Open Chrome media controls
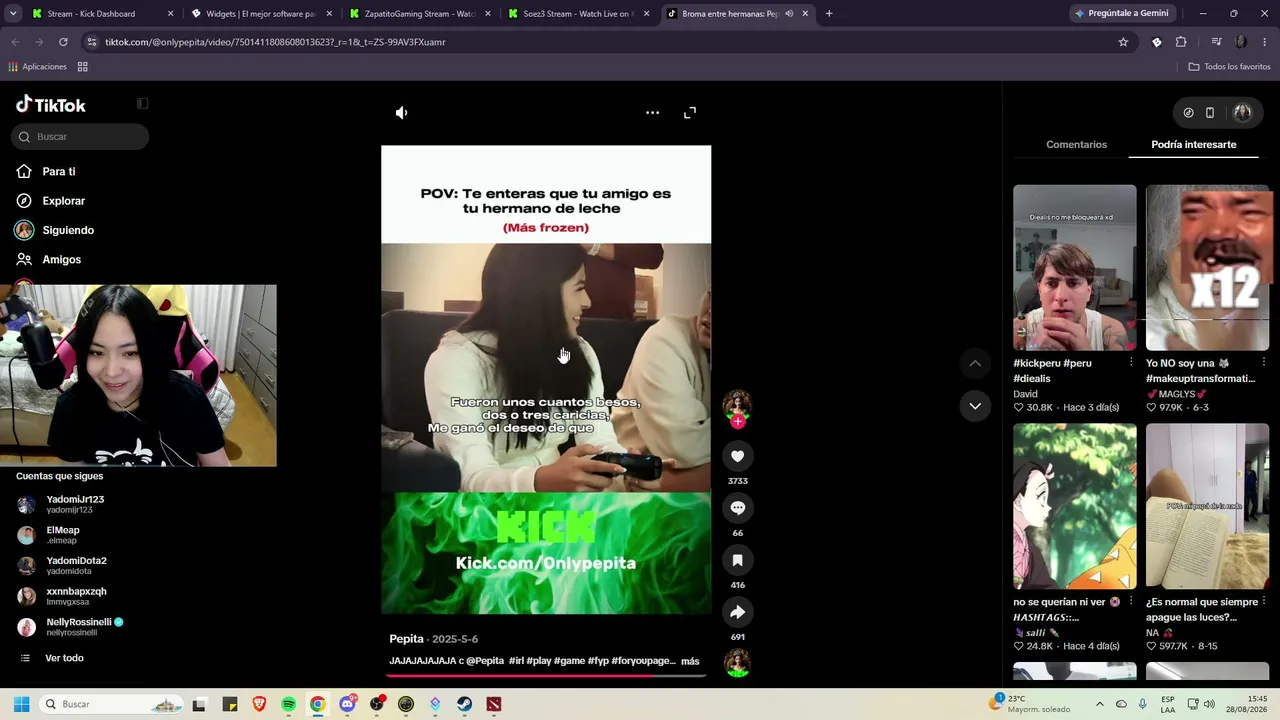The image size is (1280, 720). 1216,42
